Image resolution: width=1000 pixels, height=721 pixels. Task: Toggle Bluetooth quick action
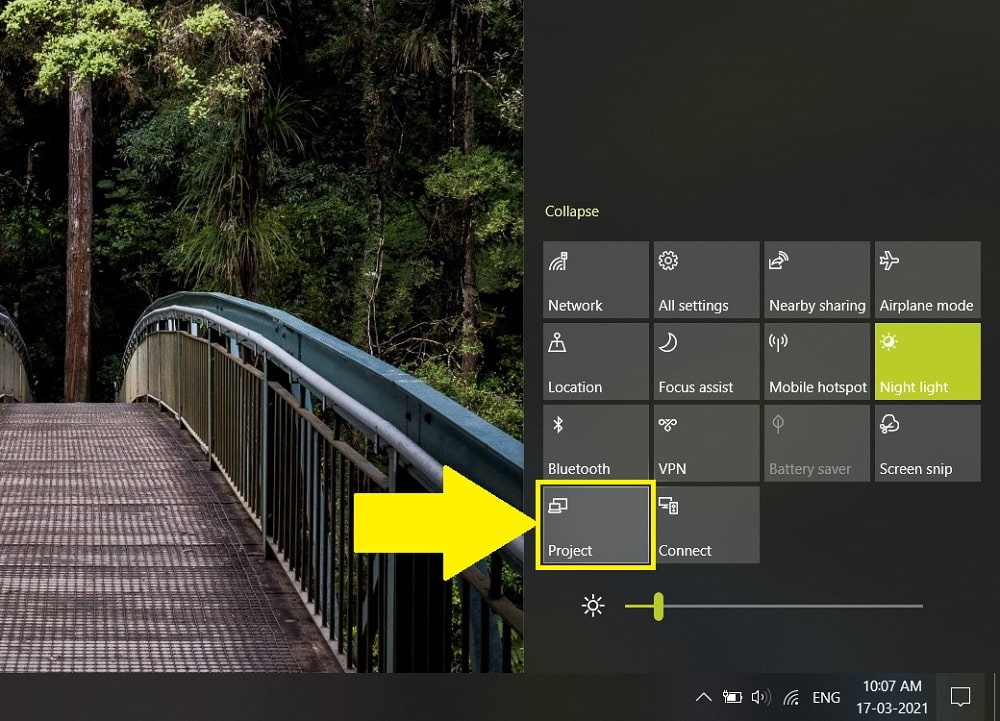coord(595,443)
